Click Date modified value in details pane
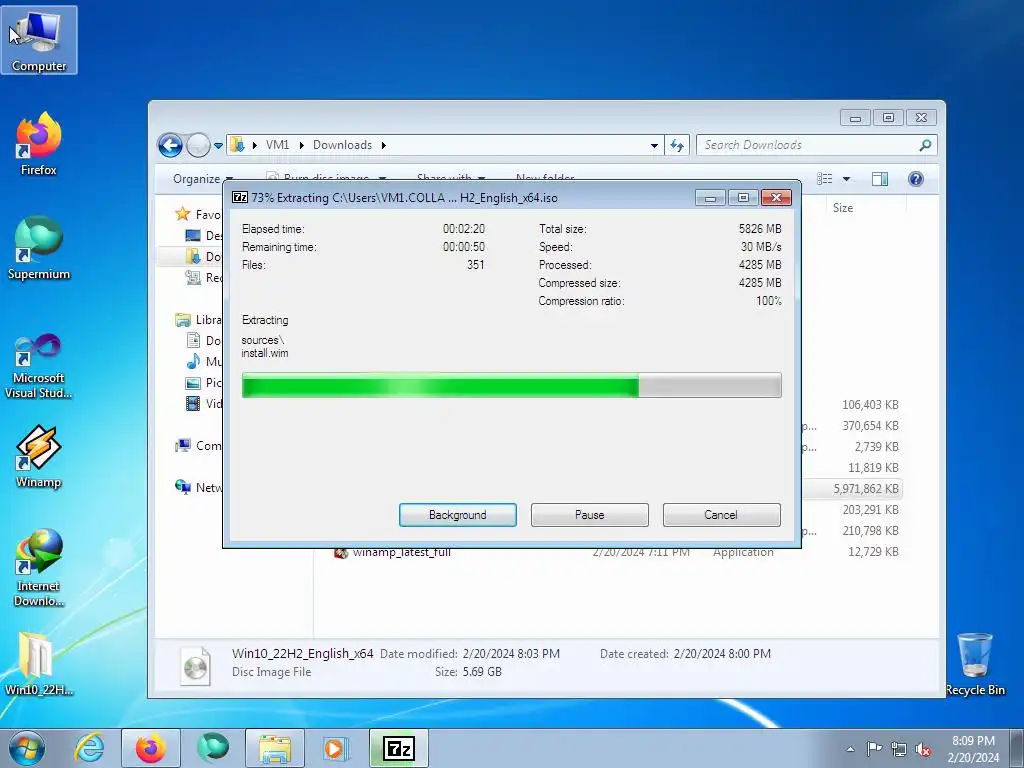Screen dimensions: 1024x768 pyautogui.click(x=511, y=654)
